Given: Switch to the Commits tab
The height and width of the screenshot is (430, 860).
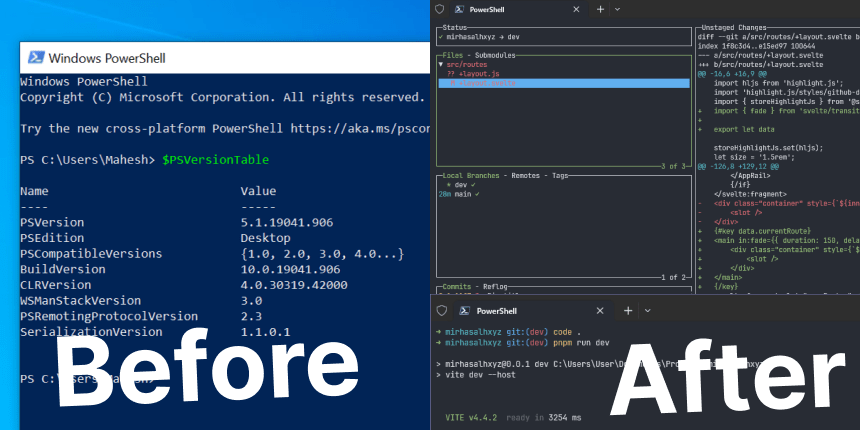Looking at the screenshot, I should point(456,287).
